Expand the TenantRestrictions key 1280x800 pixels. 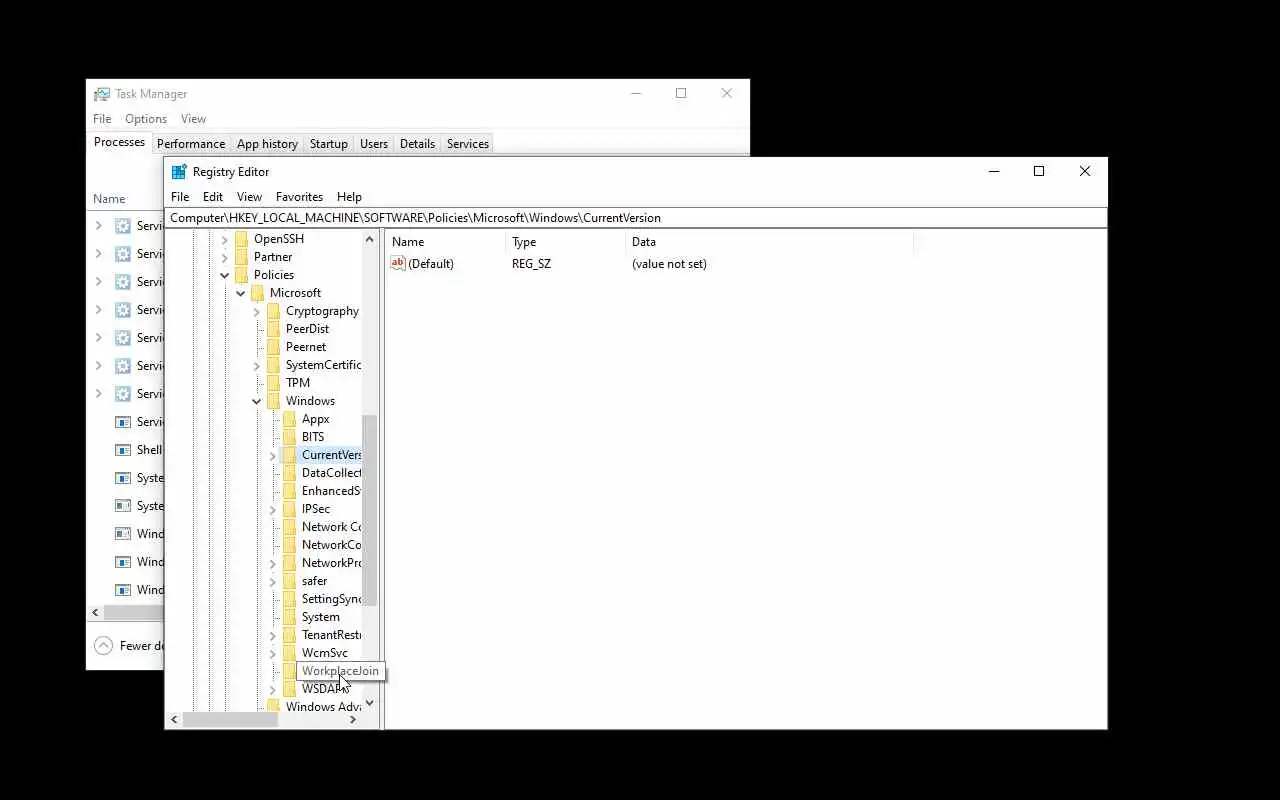[x=273, y=635]
